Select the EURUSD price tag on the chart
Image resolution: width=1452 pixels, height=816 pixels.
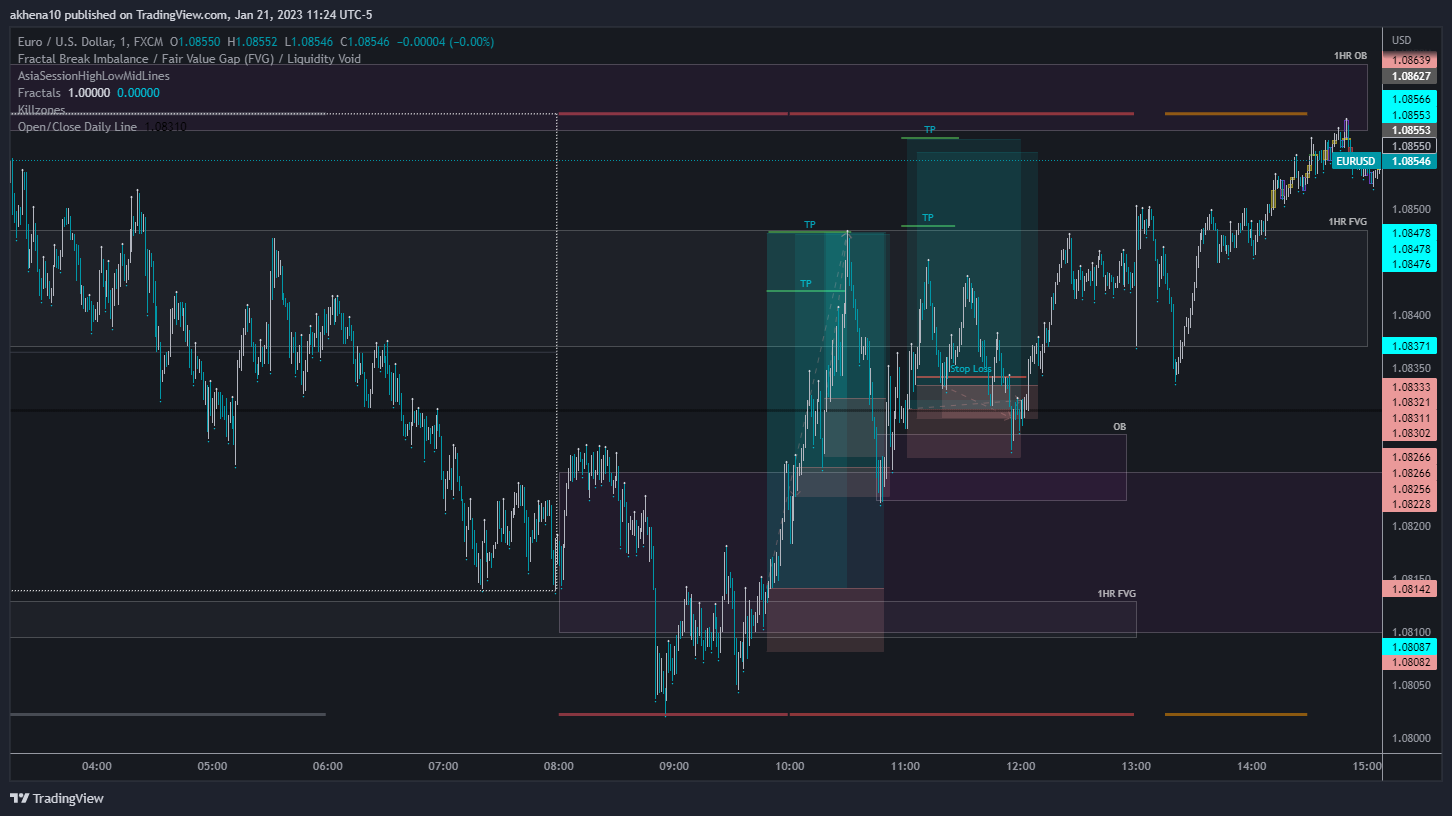tap(1356, 161)
